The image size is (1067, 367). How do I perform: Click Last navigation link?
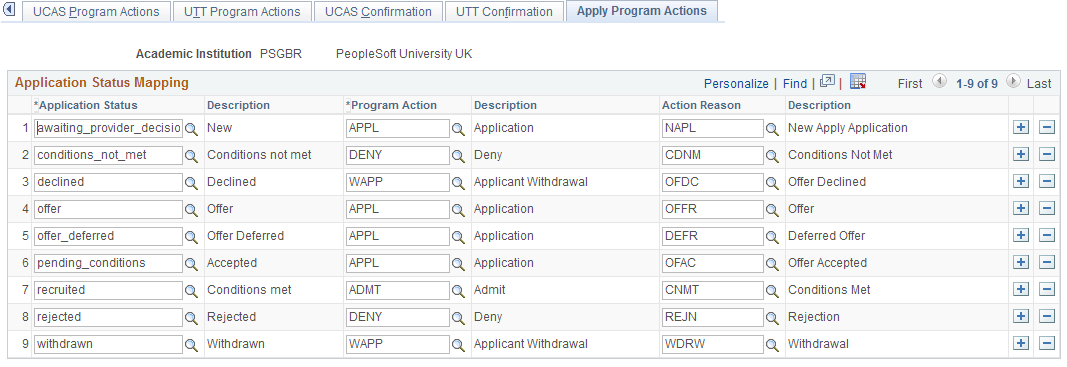pyautogui.click(x=1039, y=84)
